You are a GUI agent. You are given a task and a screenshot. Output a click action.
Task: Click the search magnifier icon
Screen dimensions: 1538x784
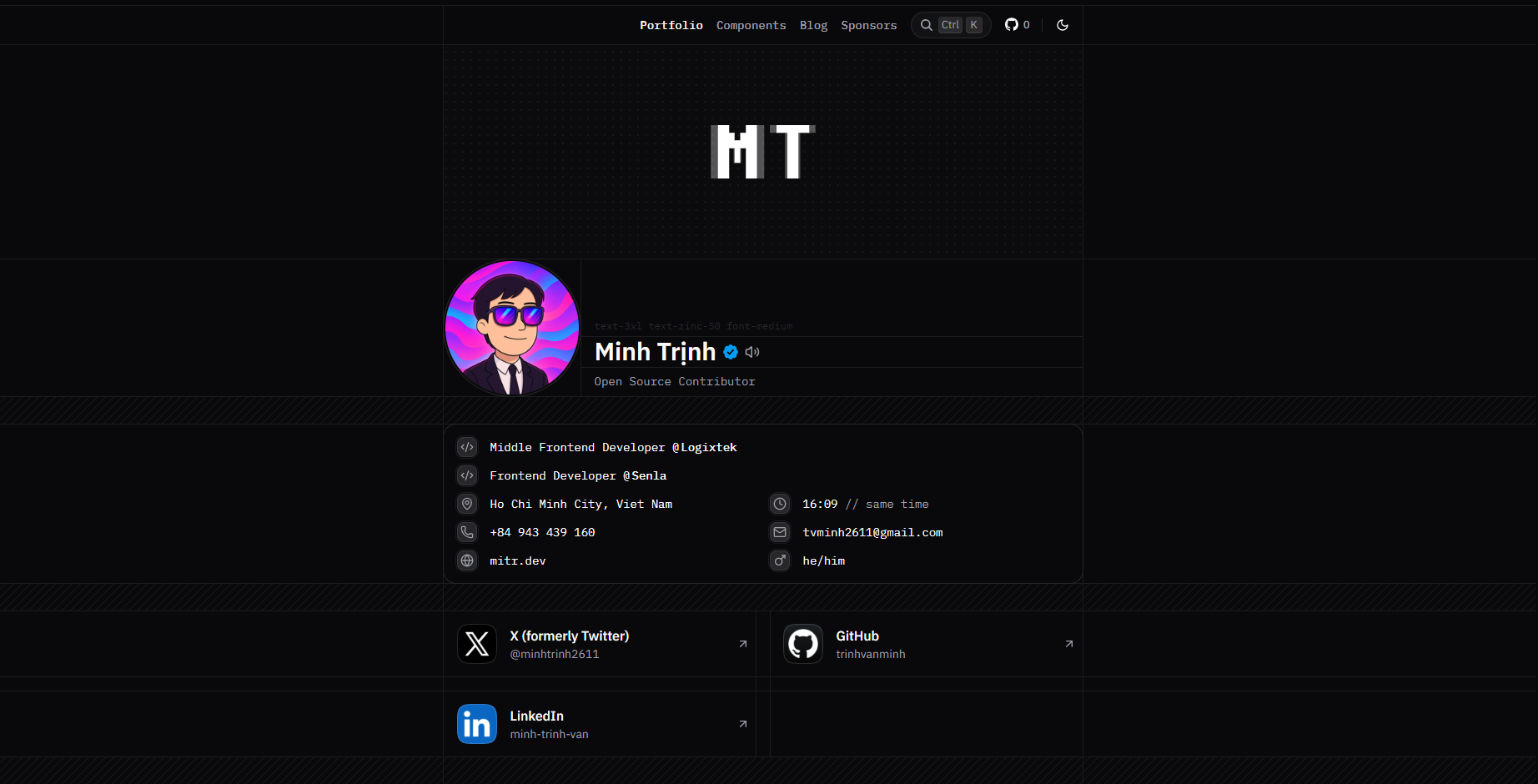pyautogui.click(x=926, y=24)
